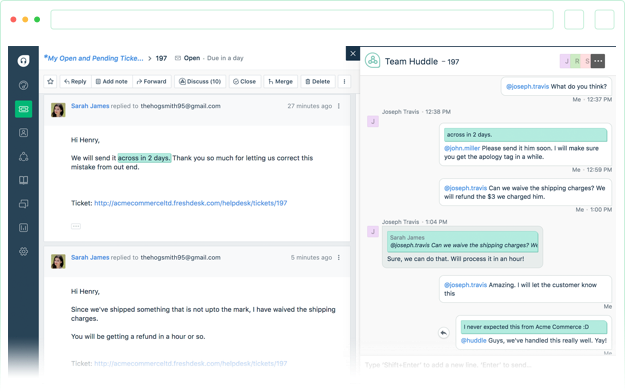
Task: Open Discuss (10) team huddle
Action: [x=200, y=81]
